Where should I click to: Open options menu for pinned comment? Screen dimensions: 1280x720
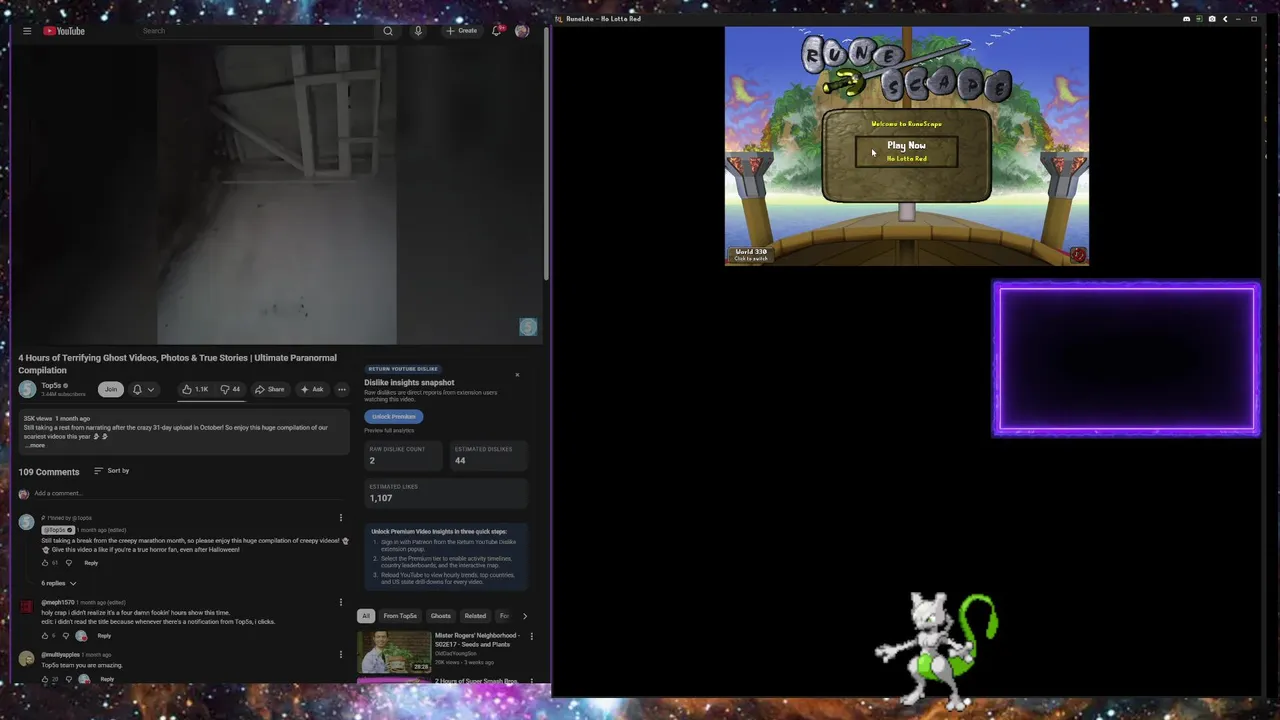tap(341, 518)
